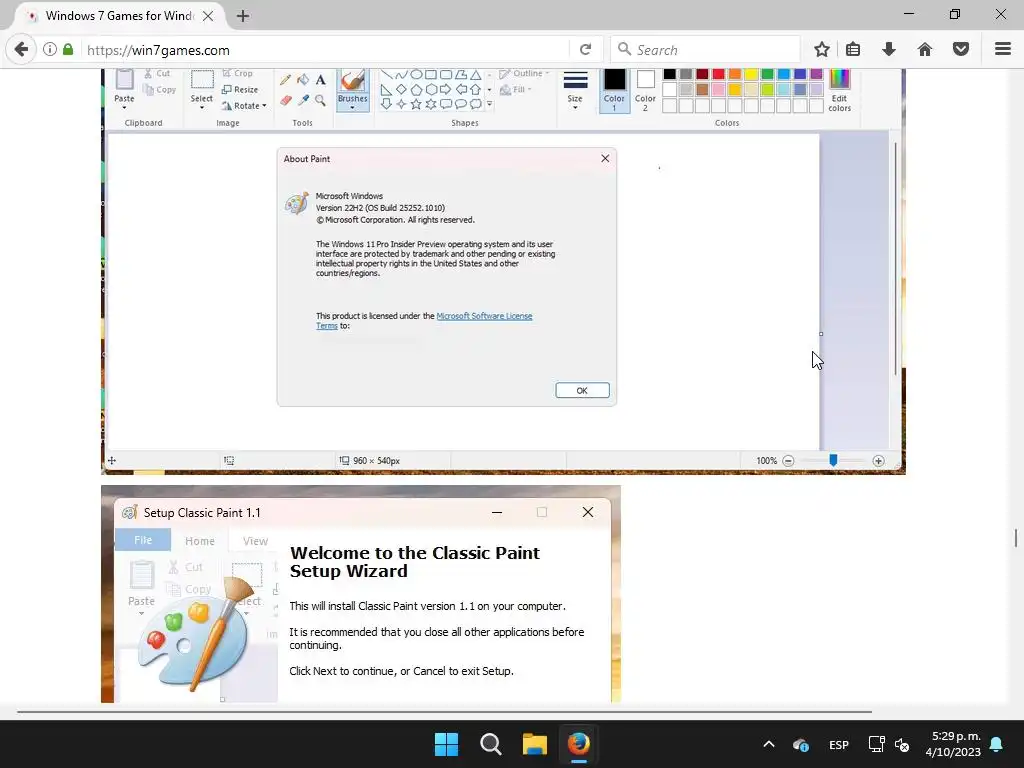This screenshot has height=768, width=1024.
Task: Open Windows Start menu
Action: 447,744
